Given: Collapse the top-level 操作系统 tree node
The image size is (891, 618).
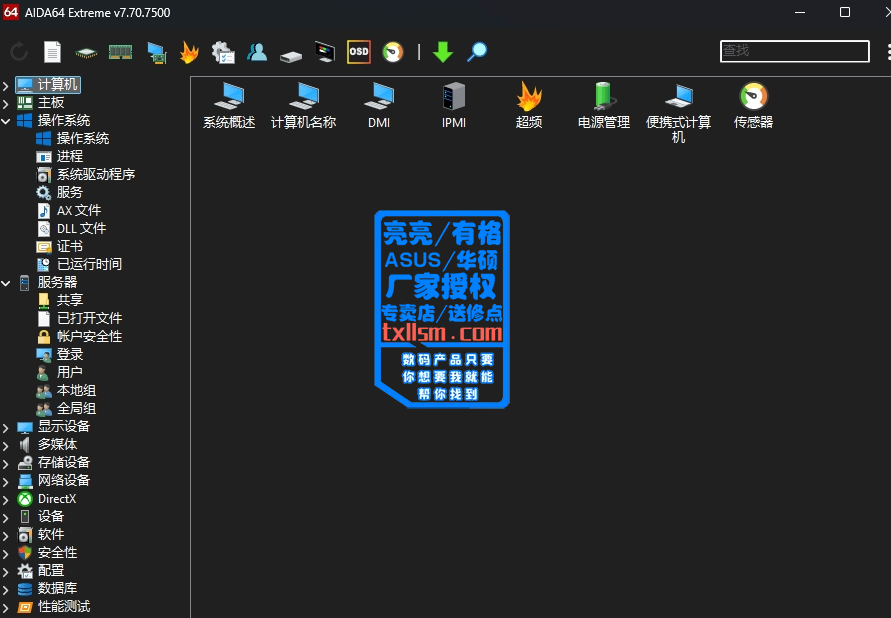Looking at the screenshot, I should 6,121.
